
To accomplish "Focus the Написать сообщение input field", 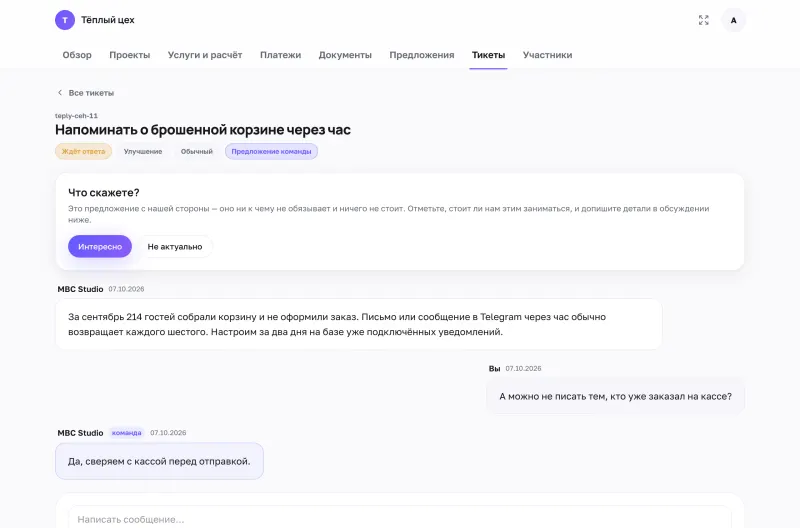I will [399, 519].
